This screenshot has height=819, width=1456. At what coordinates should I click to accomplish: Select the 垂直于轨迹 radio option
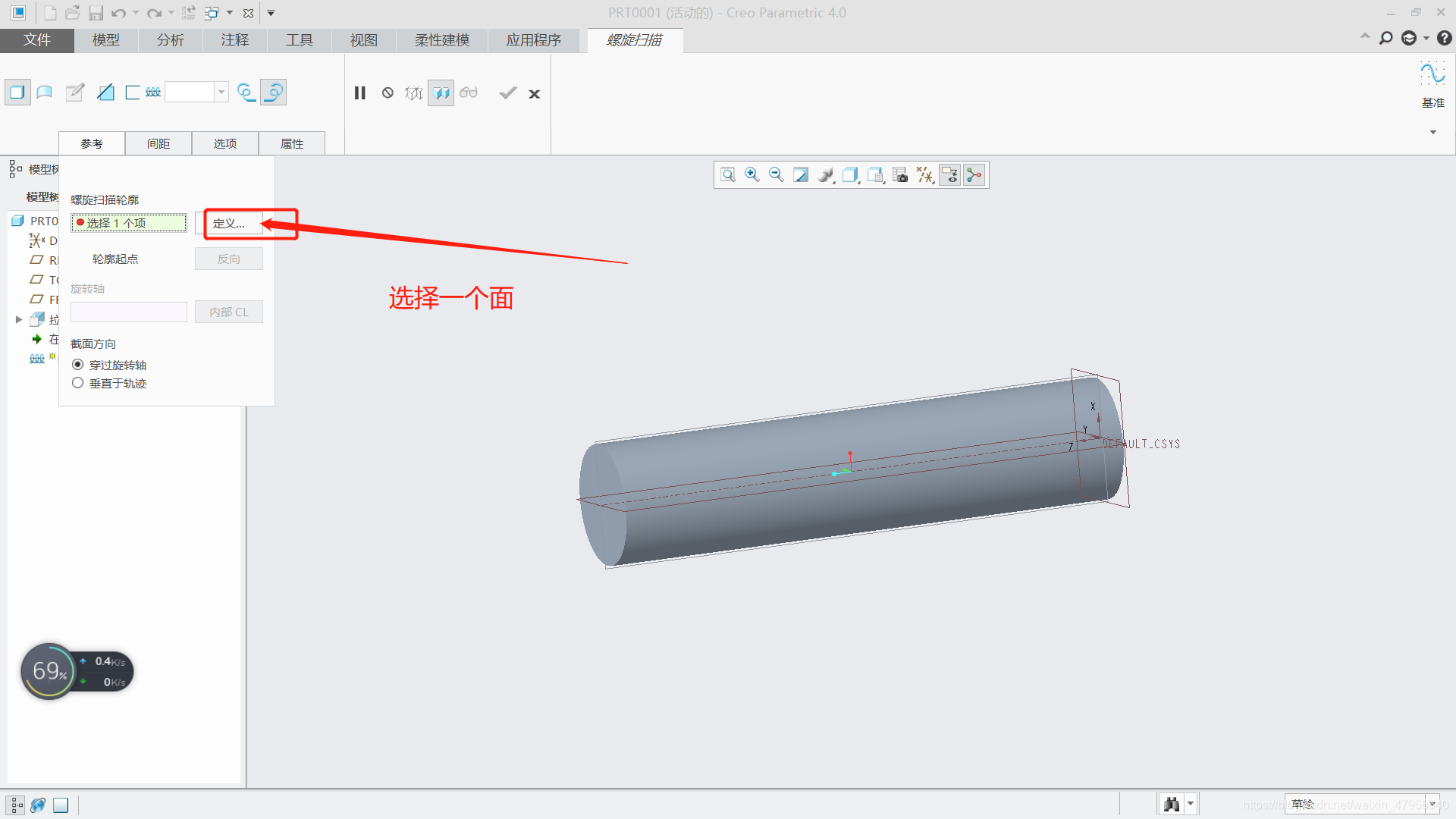[x=78, y=383]
